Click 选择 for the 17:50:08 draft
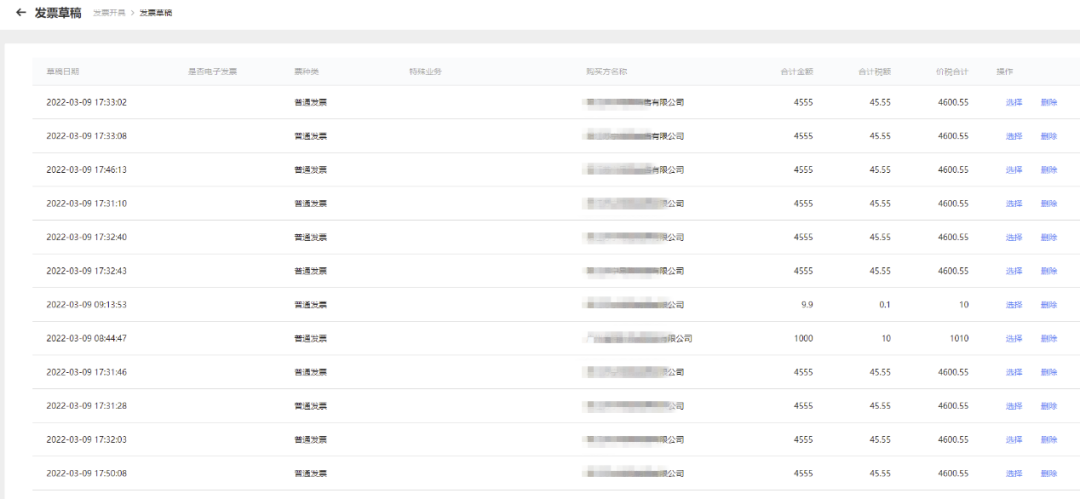The image size is (1080, 499). click(1014, 474)
